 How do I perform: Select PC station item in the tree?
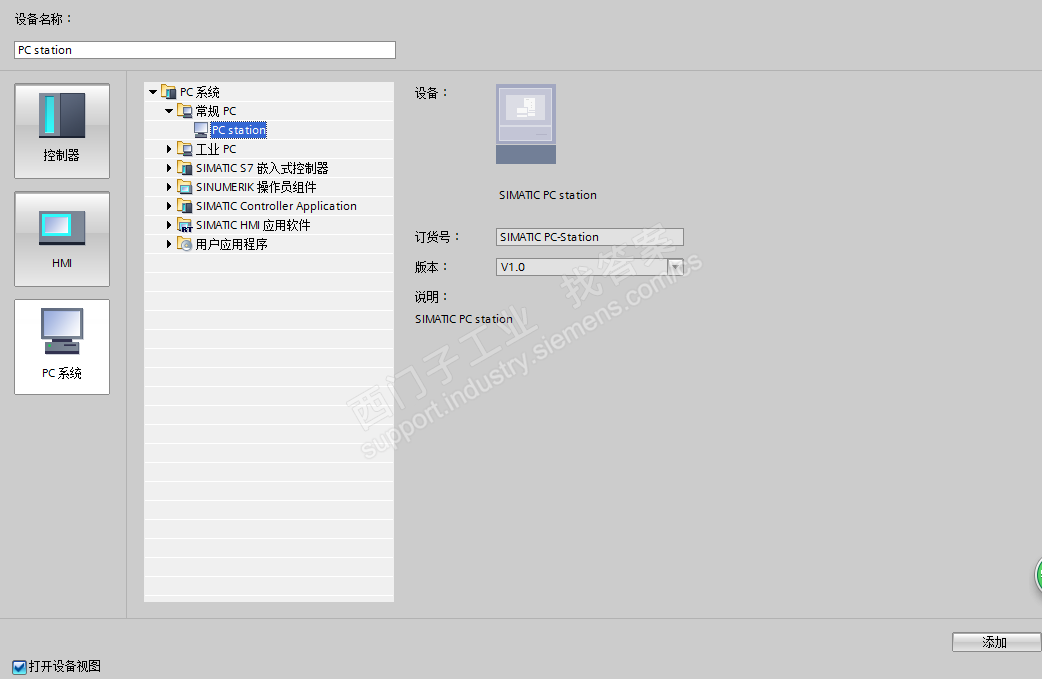[x=239, y=130]
